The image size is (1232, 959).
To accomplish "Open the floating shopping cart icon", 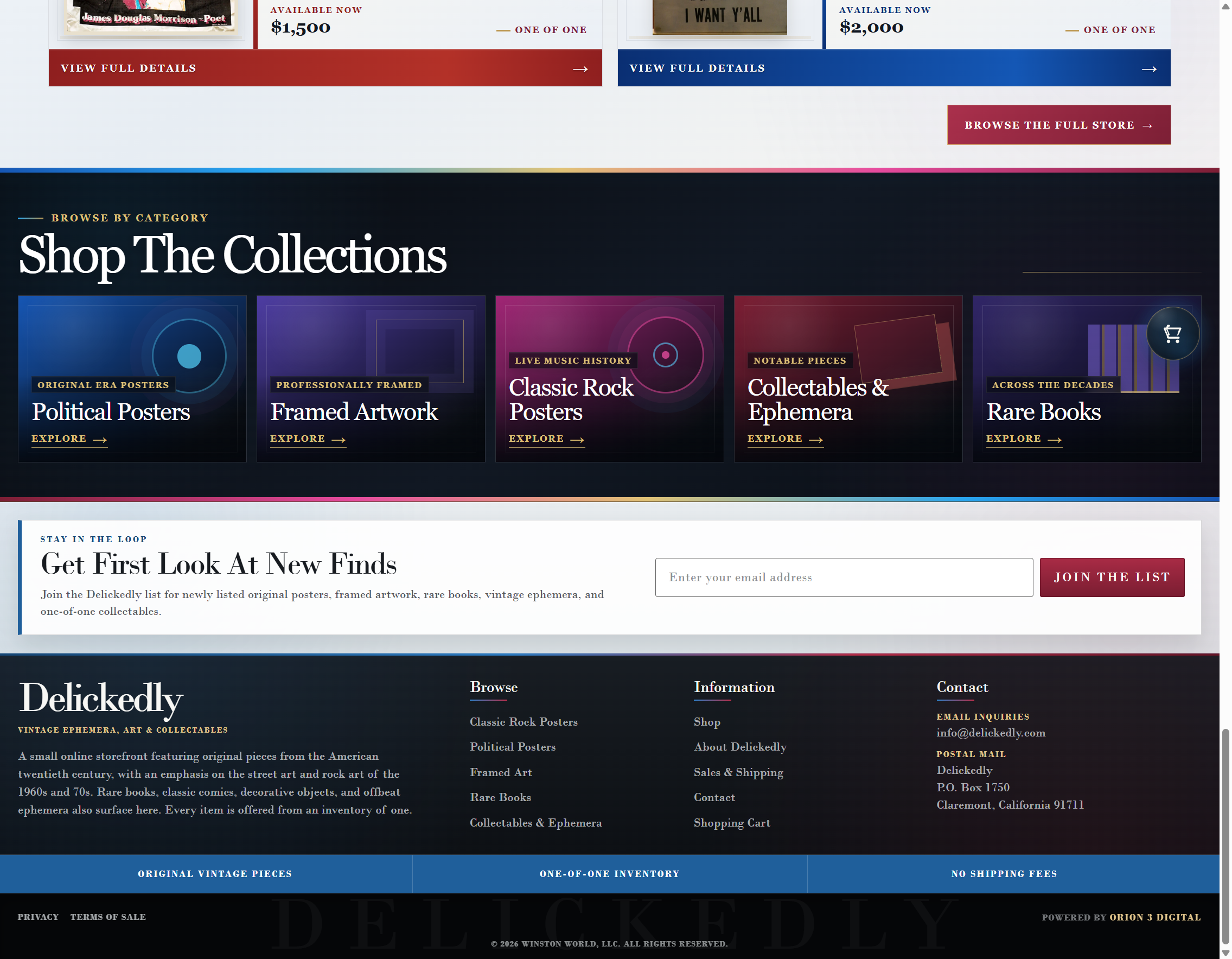I will tap(1172, 334).
